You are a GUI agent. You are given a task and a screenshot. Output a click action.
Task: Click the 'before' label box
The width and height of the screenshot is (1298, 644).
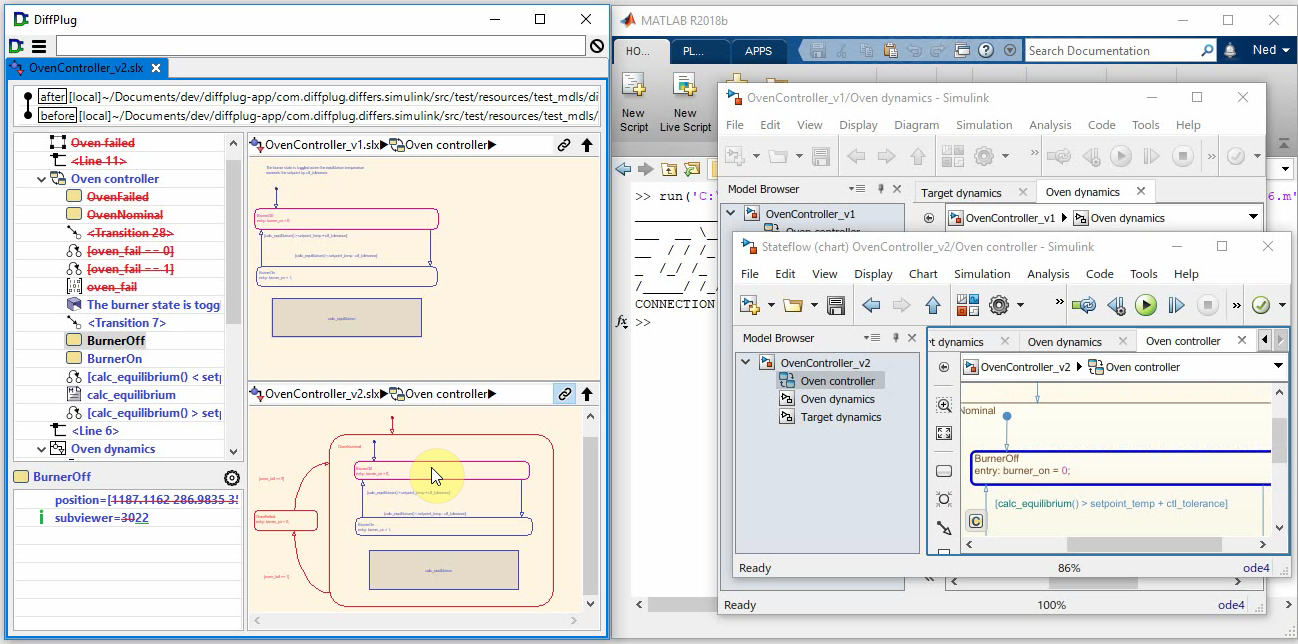click(57, 115)
